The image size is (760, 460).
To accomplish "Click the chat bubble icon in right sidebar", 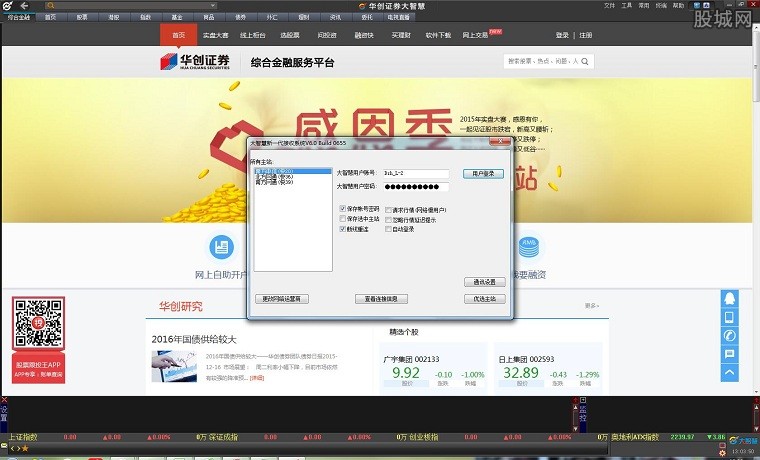I will coord(729,353).
